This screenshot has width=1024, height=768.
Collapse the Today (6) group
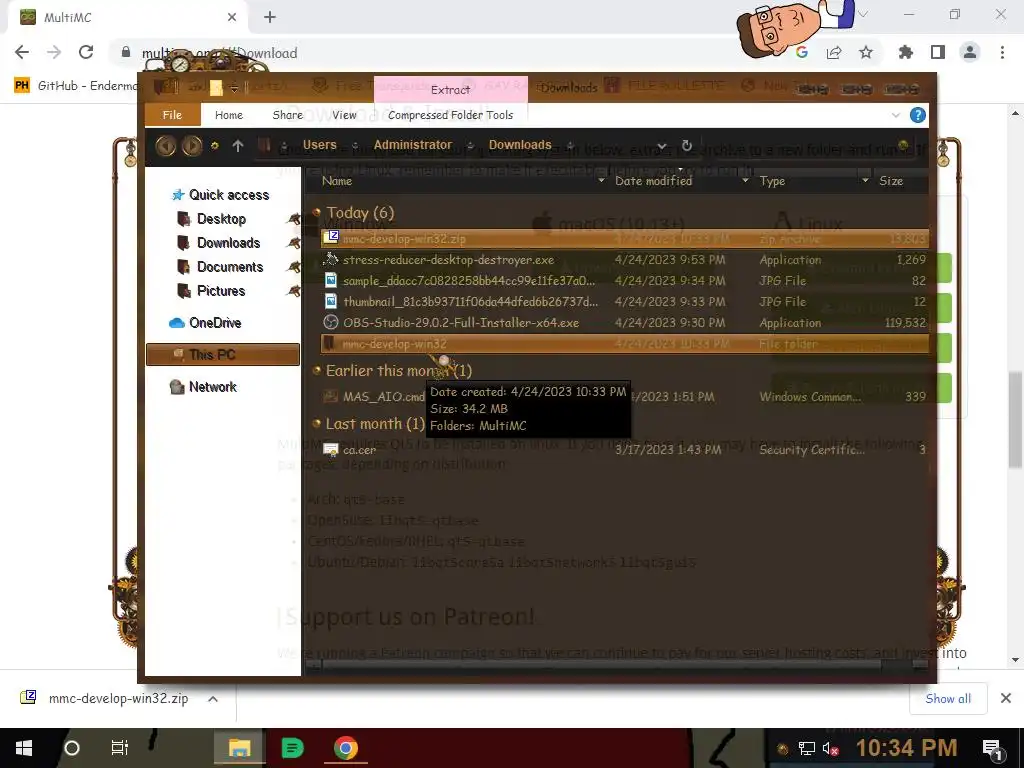point(317,212)
